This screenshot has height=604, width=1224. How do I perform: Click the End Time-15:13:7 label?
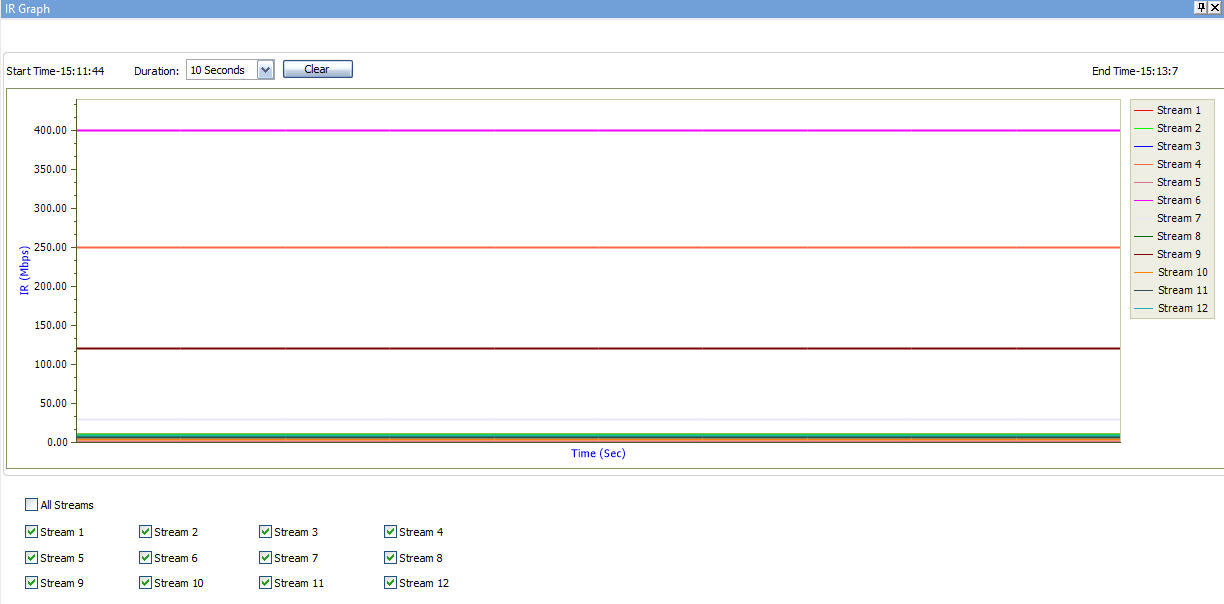pos(1135,71)
